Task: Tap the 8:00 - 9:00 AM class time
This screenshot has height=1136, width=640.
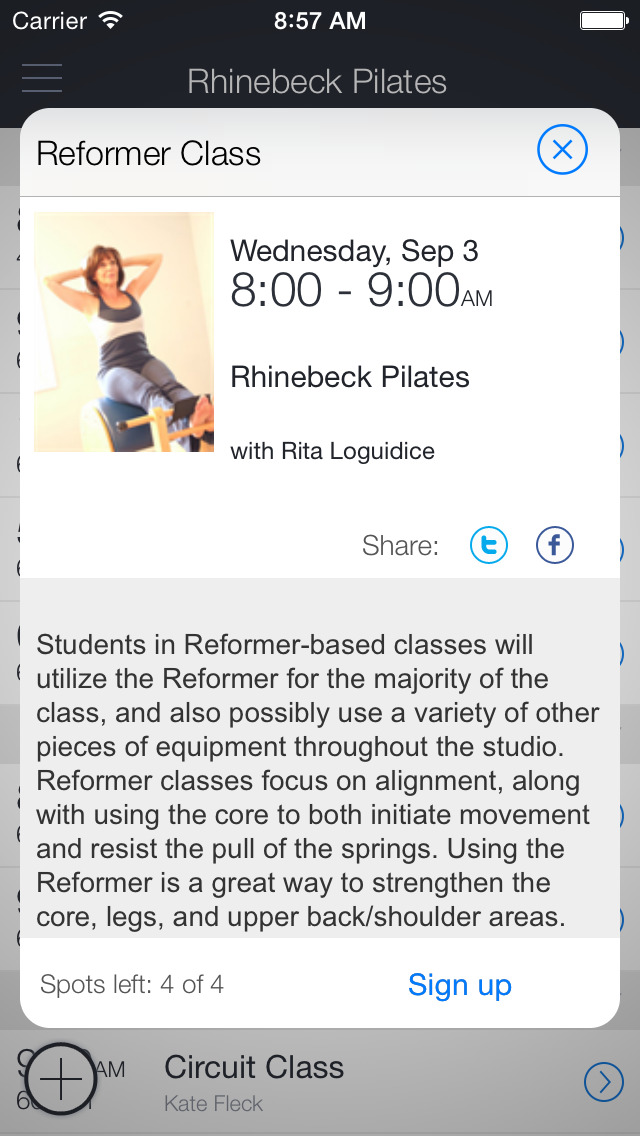Action: [x=361, y=291]
